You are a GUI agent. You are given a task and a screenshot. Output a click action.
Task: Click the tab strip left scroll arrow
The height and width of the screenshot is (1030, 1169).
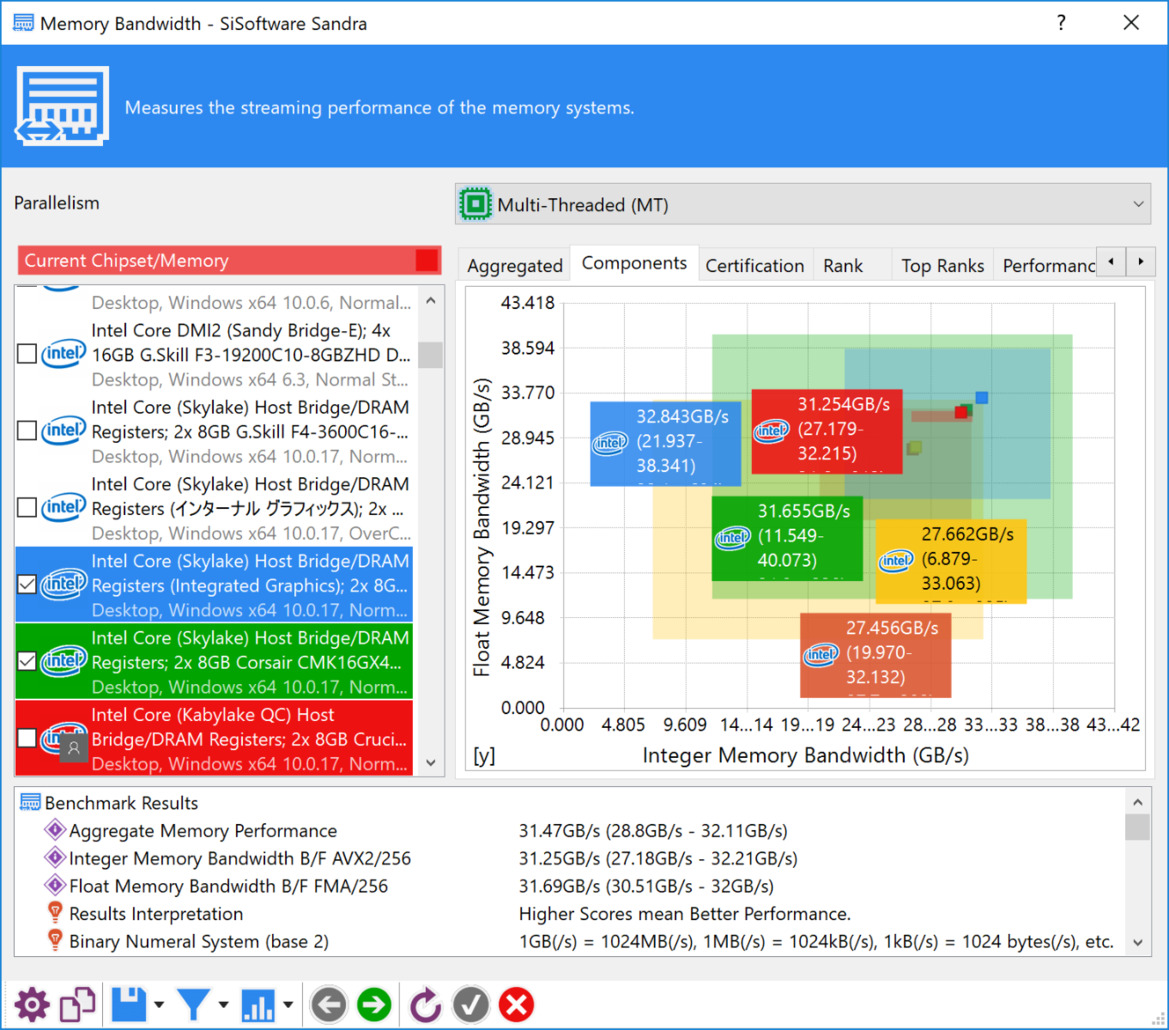(x=1112, y=262)
